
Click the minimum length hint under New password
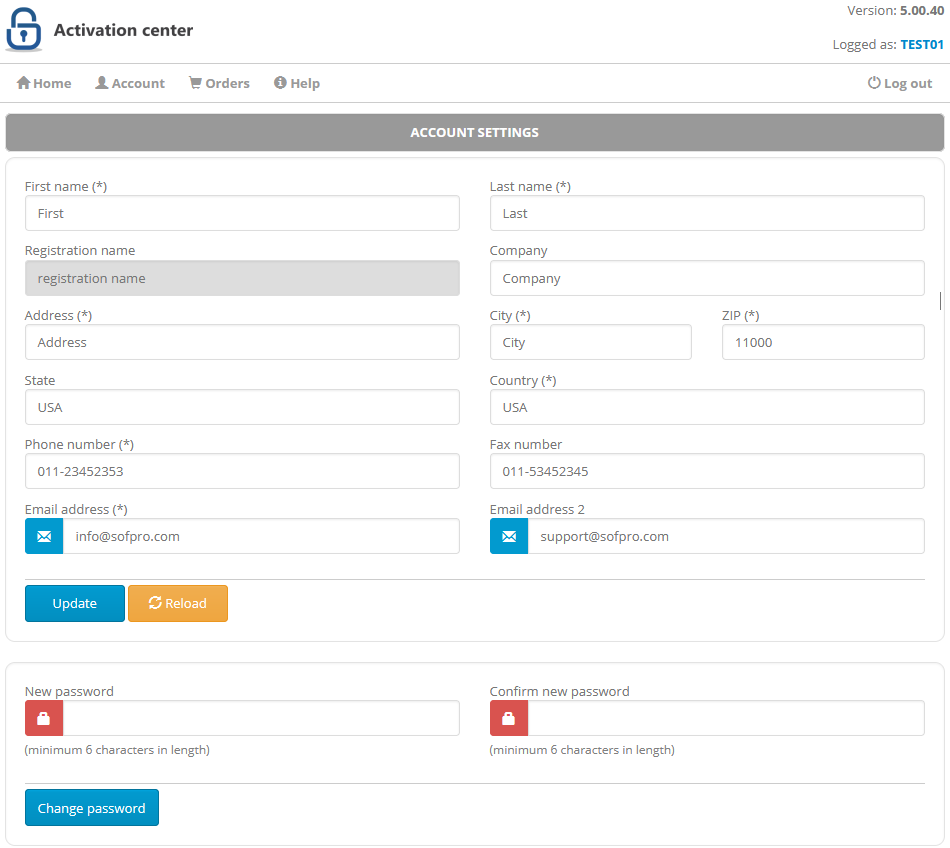[118, 750]
